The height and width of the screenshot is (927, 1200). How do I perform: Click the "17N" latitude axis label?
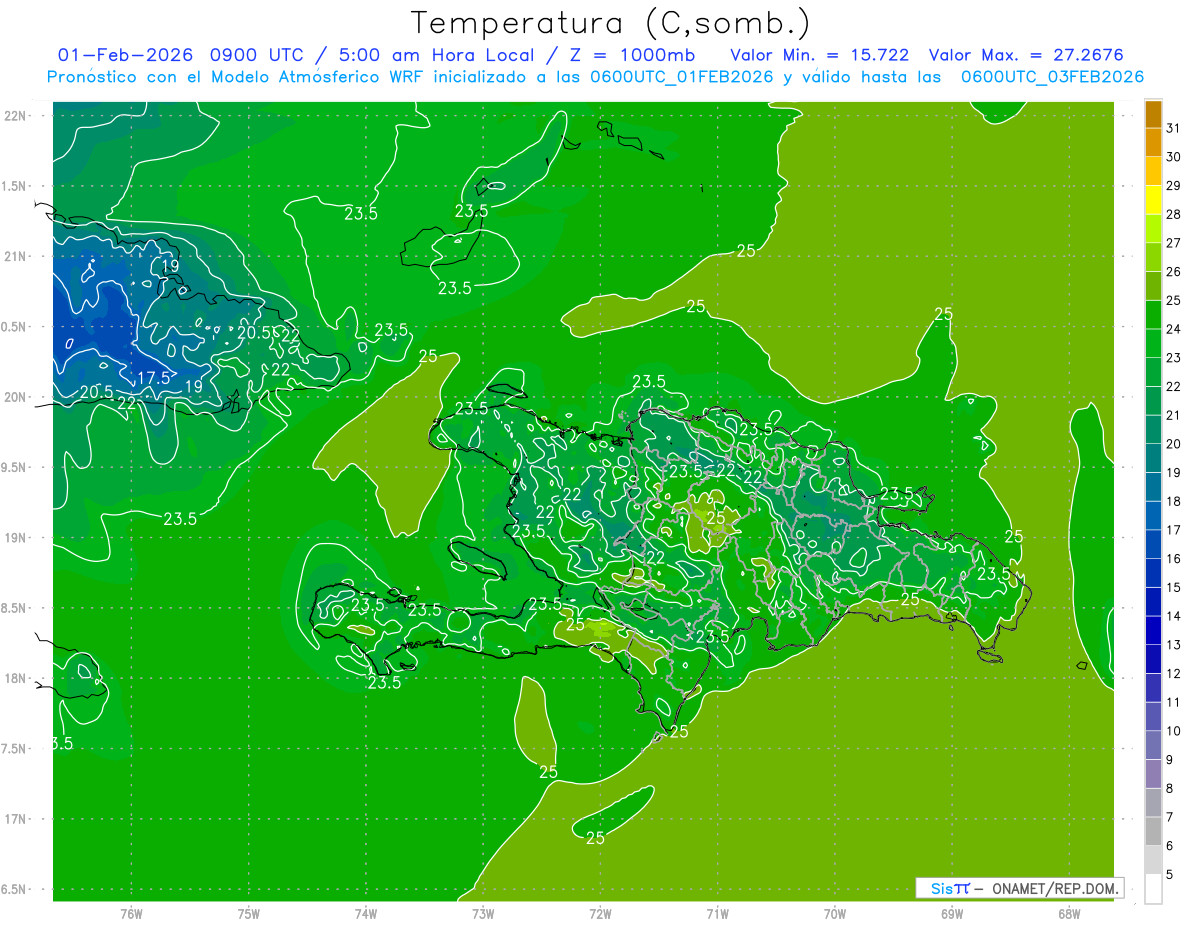[15, 819]
